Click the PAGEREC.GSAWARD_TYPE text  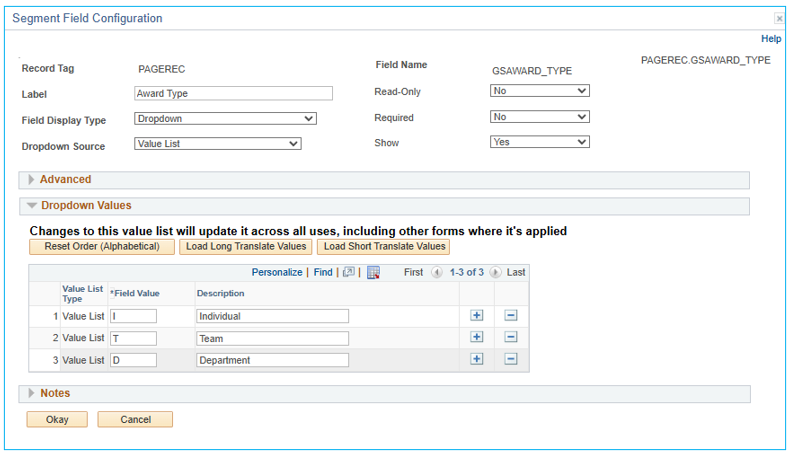coord(705,60)
